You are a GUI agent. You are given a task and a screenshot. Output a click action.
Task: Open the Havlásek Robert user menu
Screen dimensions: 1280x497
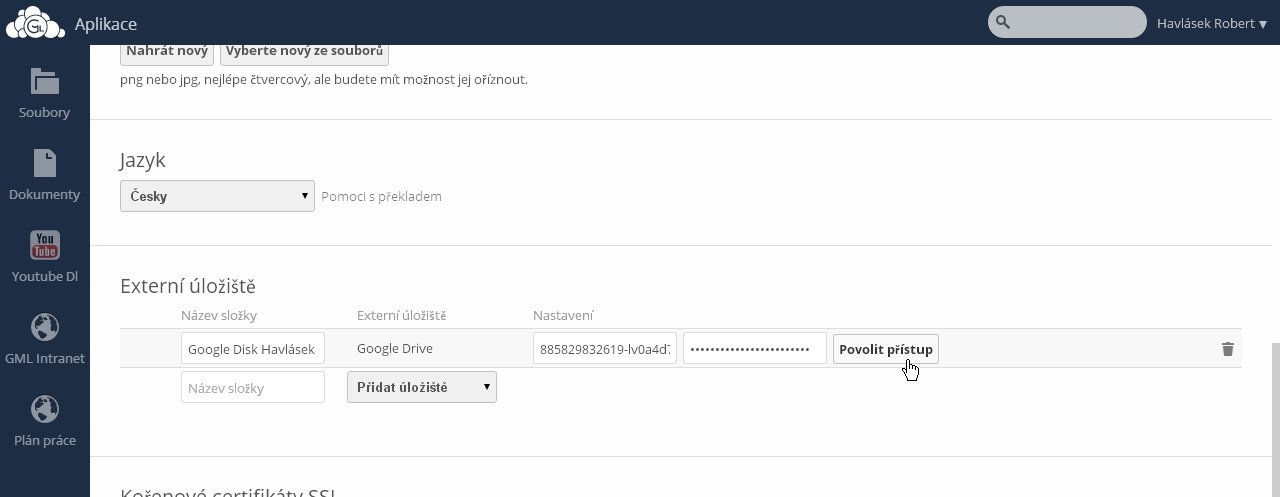(x=1211, y=23)
